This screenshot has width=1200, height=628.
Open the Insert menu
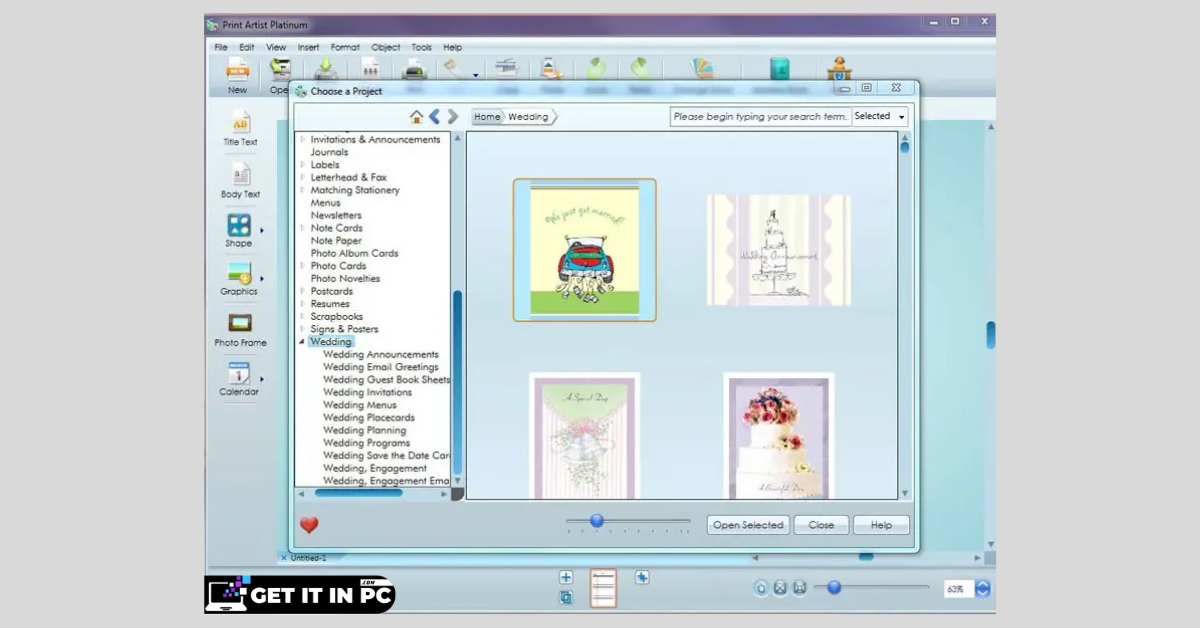[308, 47]
